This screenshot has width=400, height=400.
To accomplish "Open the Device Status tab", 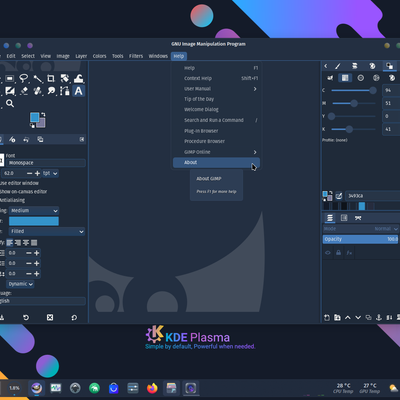I will pyautogui.click(x=12, y=139).
